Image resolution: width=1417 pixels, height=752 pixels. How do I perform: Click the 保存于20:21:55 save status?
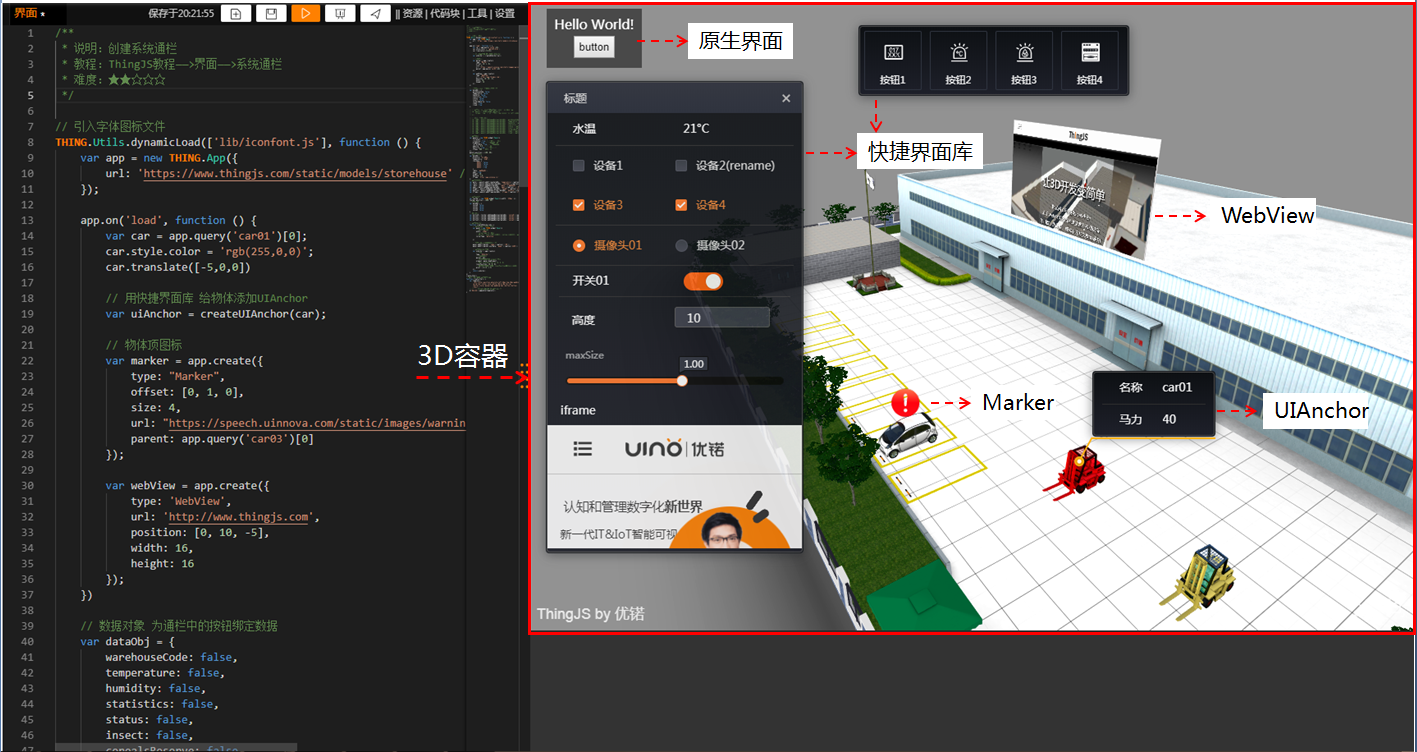[x=180, y=14]
